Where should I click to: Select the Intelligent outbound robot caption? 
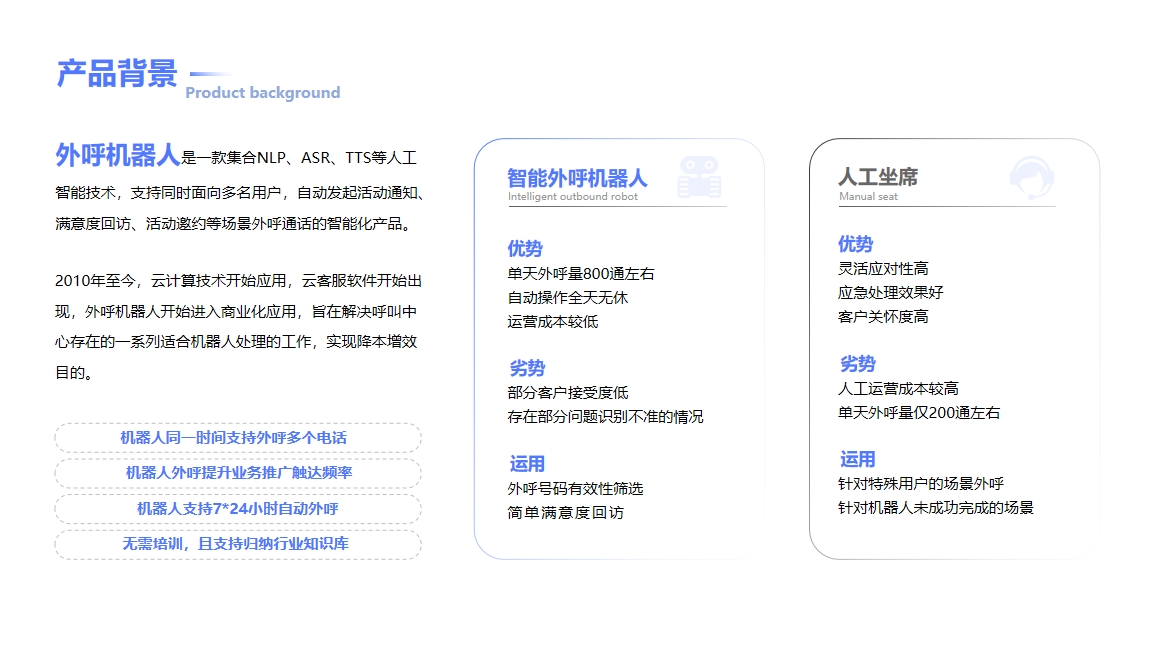pyautogui.click(x=573, y=196)
